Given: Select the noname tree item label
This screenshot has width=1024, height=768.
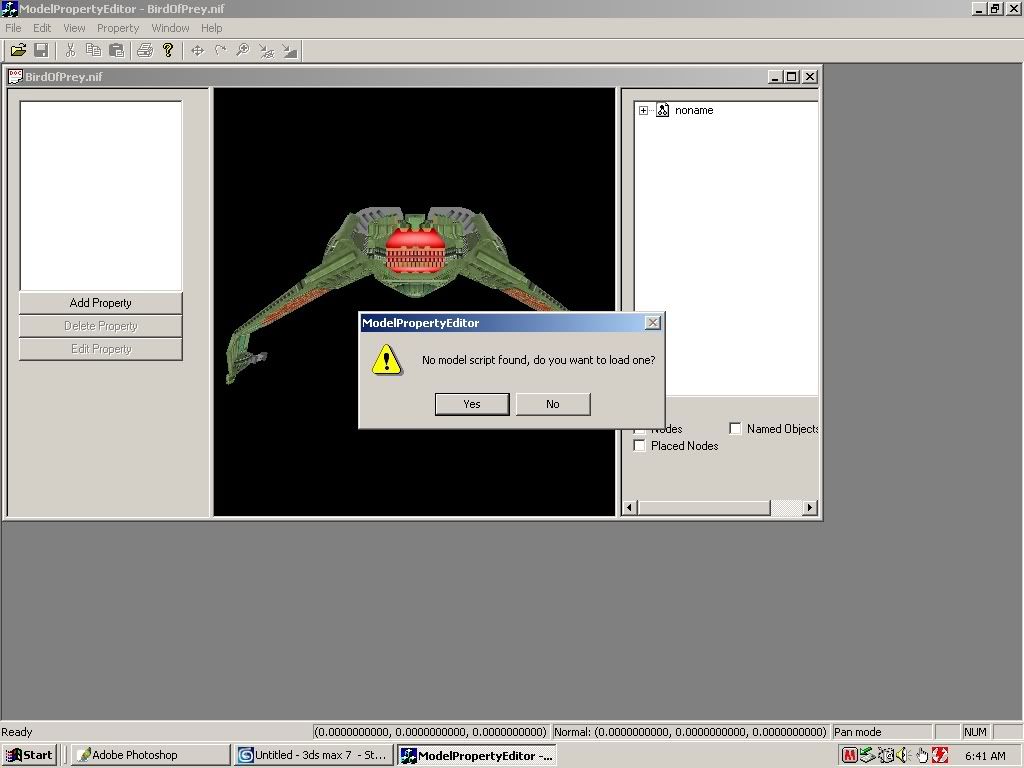Looking at the screenshot, I should (694, 110).
